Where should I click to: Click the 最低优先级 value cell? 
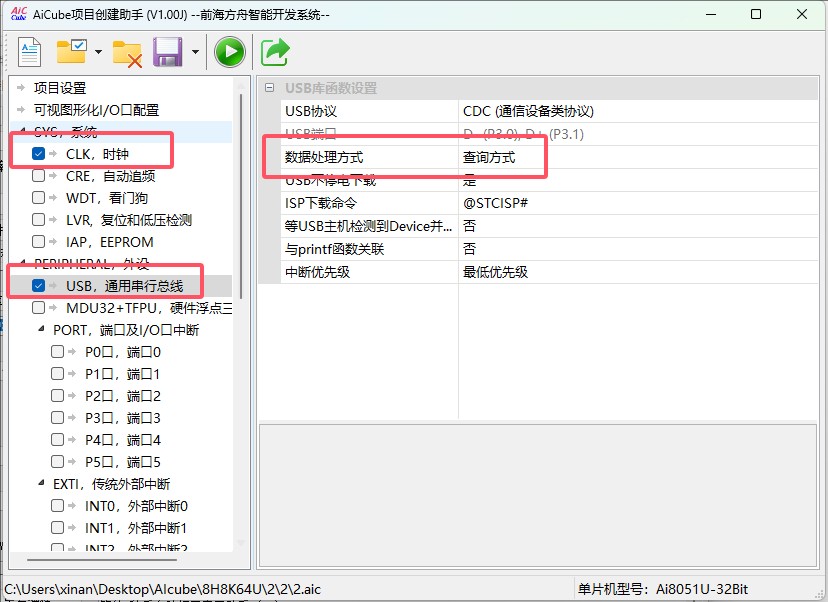pyautogui.click(x=638, y=272)
